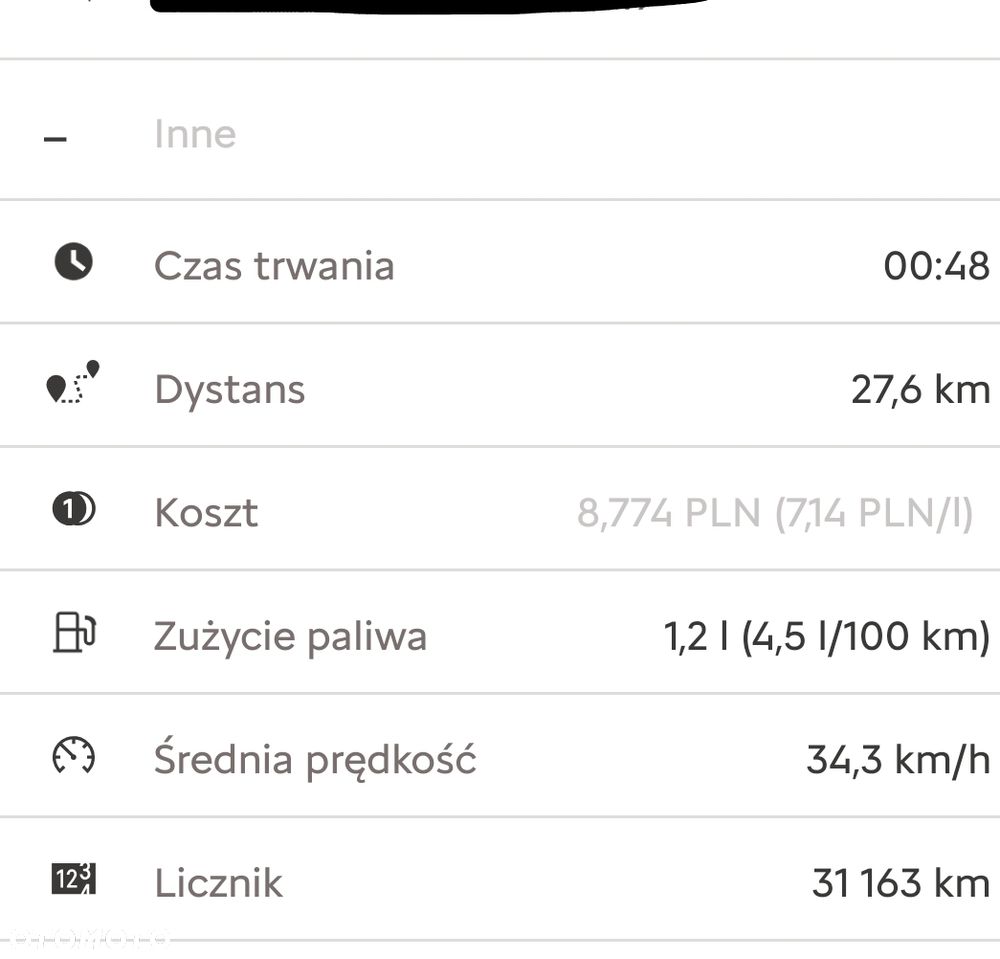This screenshot has width=1000, height=959.
Task: Open the Średnia prędkość label
Action: [x=315, y=760]
